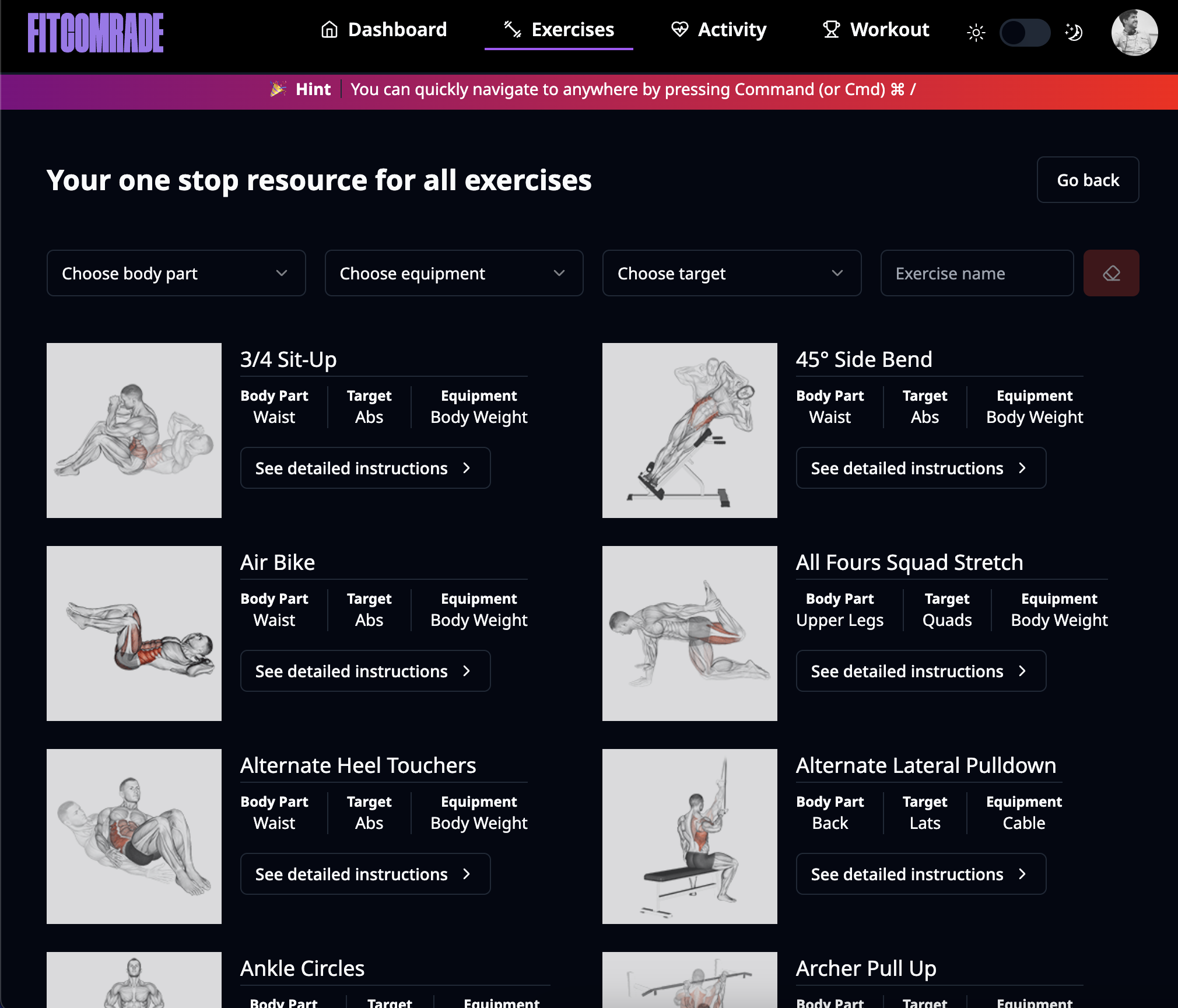Click the Go back button
Screen dimensions: 1178x1008
[1088, 180]
